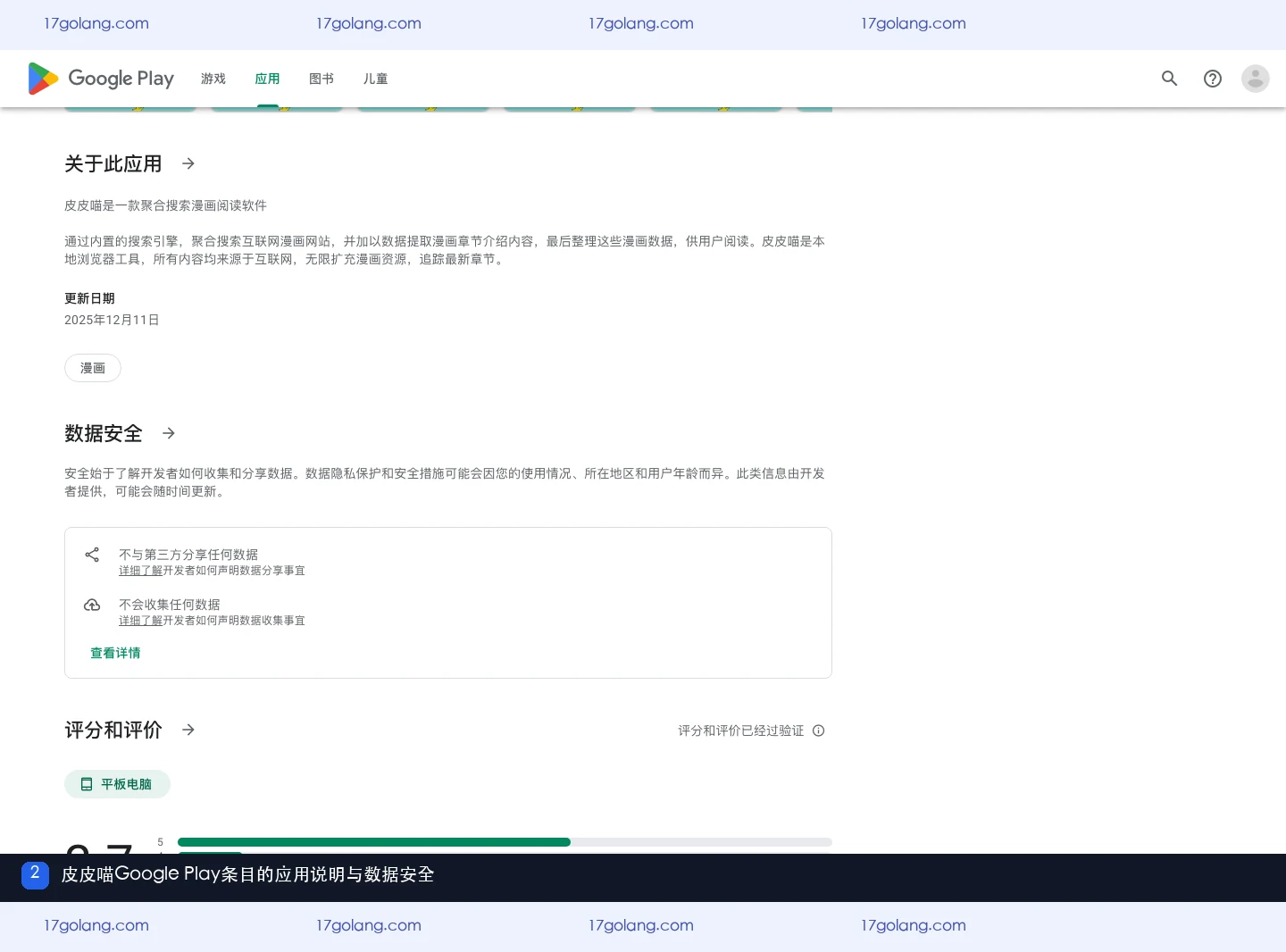Click the 更新日期 label
The image size is (1286, 952).
pyautogui.click(x=89, y=298)
